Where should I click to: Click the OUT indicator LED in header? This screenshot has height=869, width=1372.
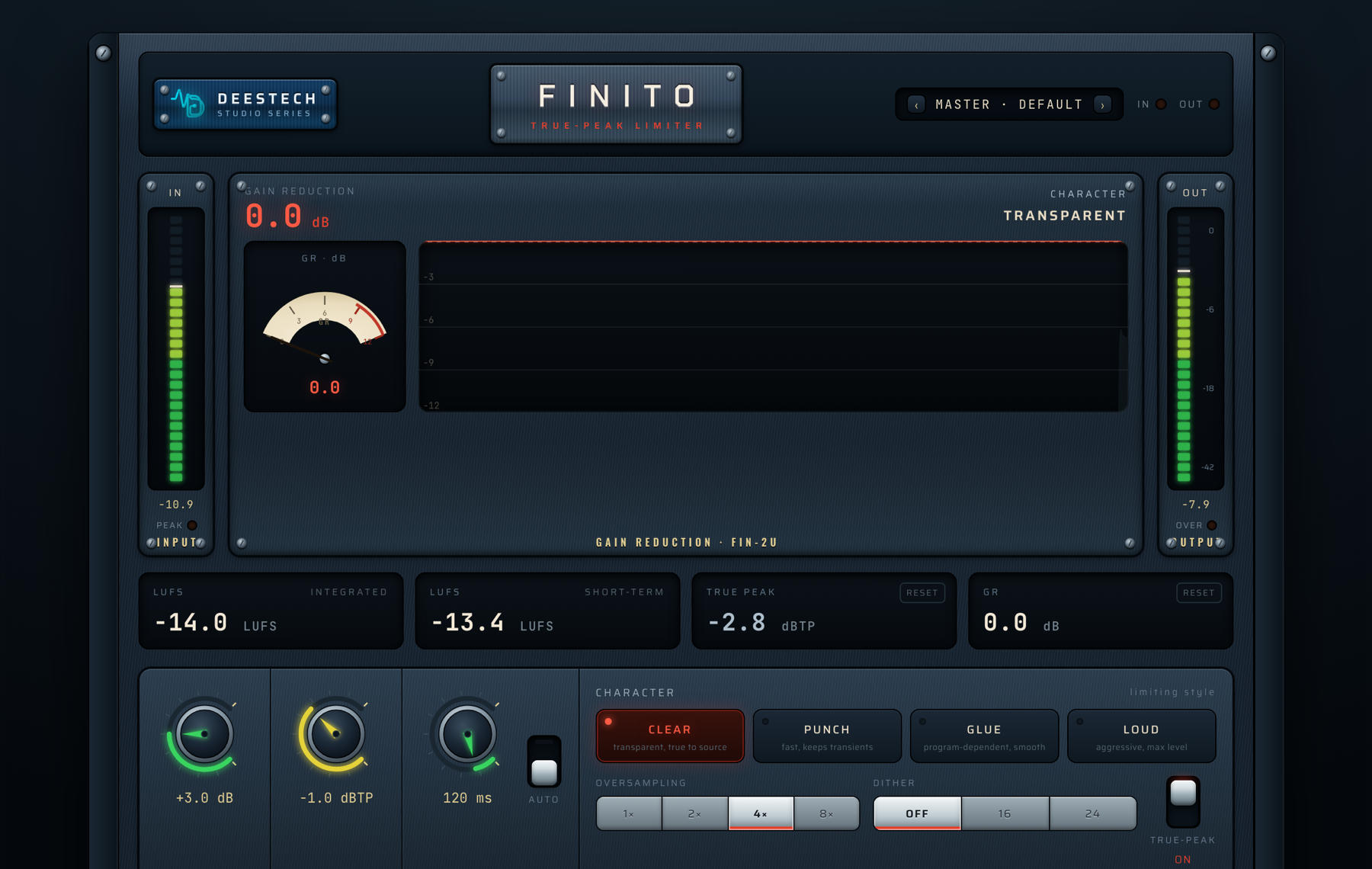(1214, 104)
